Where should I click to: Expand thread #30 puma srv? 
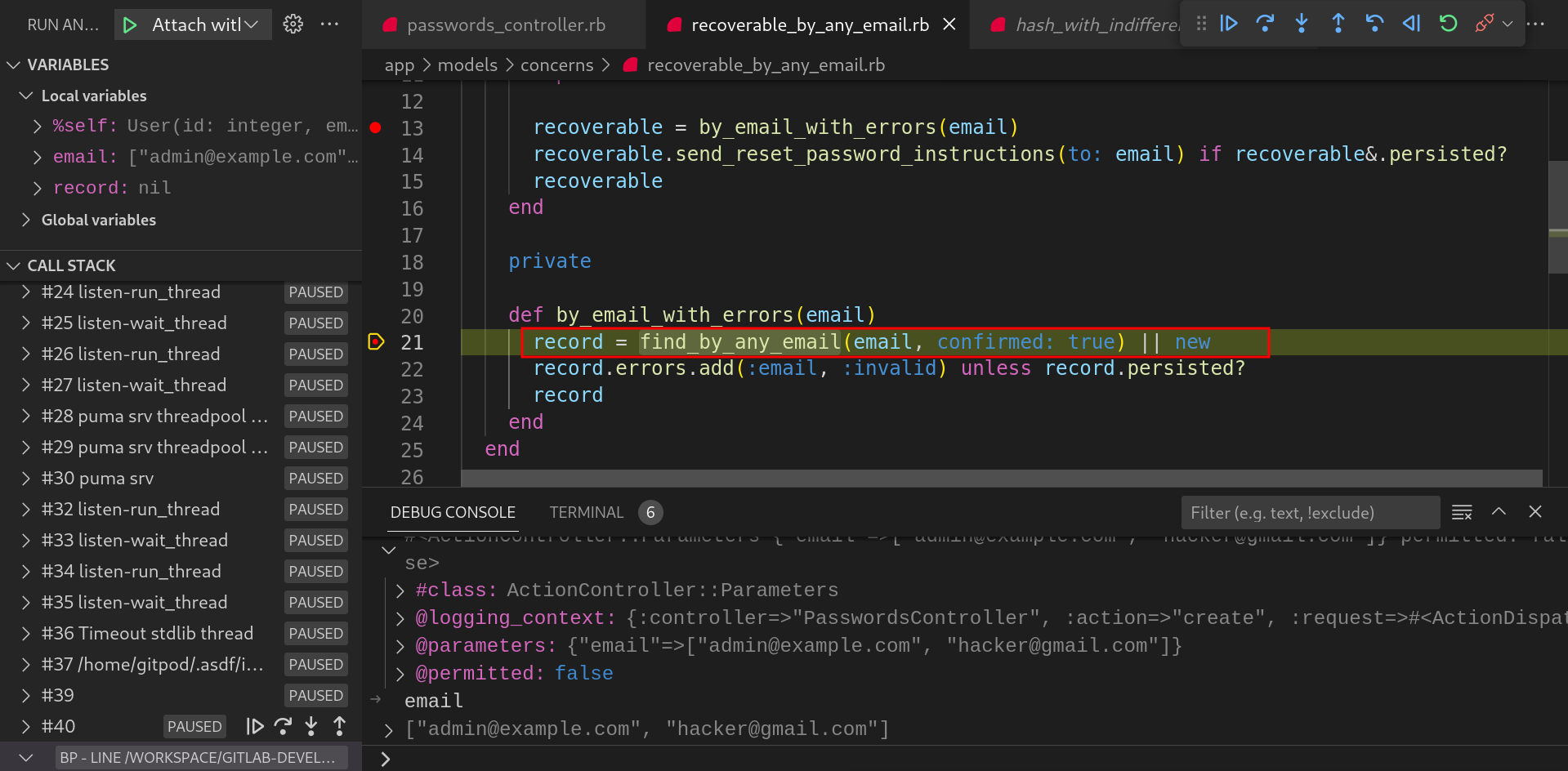point(26,478)
